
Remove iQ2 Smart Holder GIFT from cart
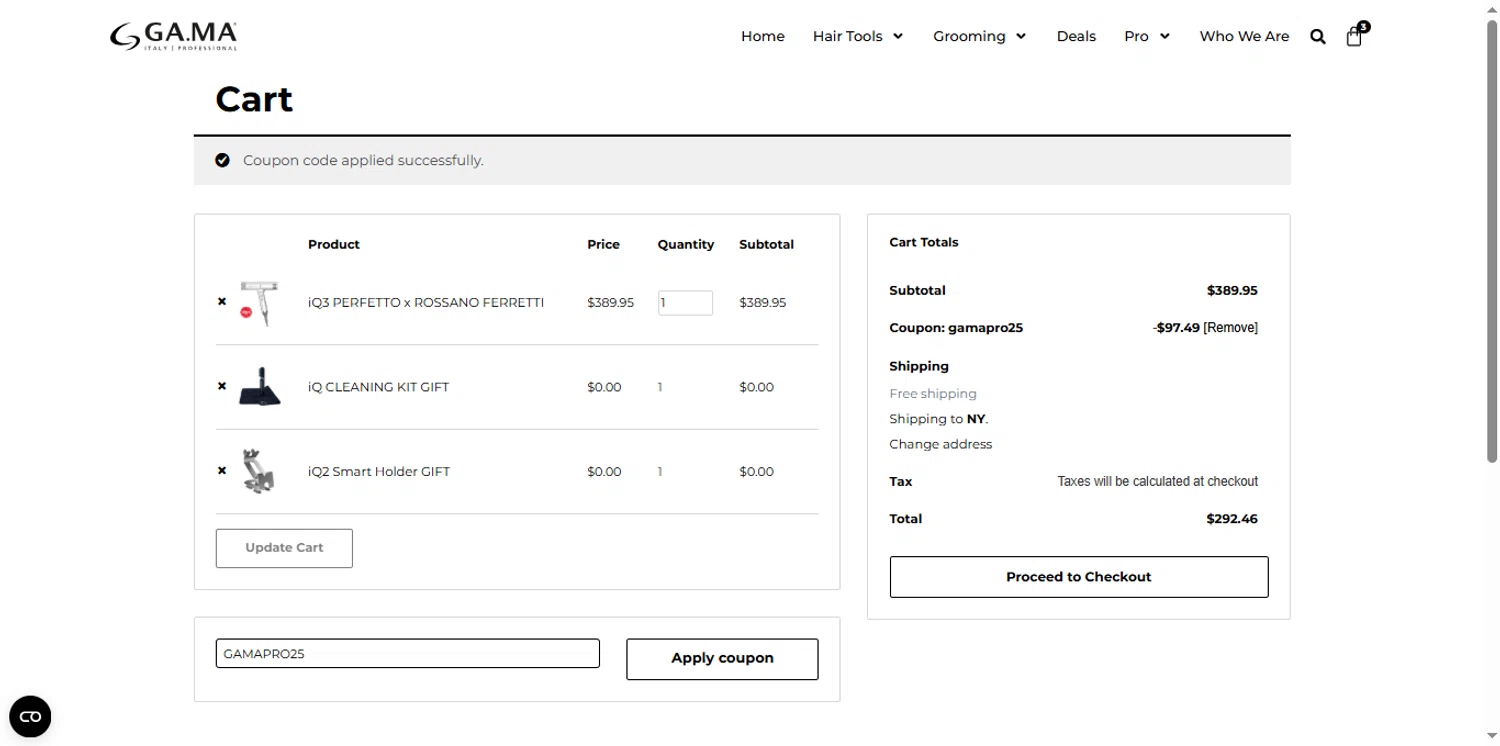[222, 471]
